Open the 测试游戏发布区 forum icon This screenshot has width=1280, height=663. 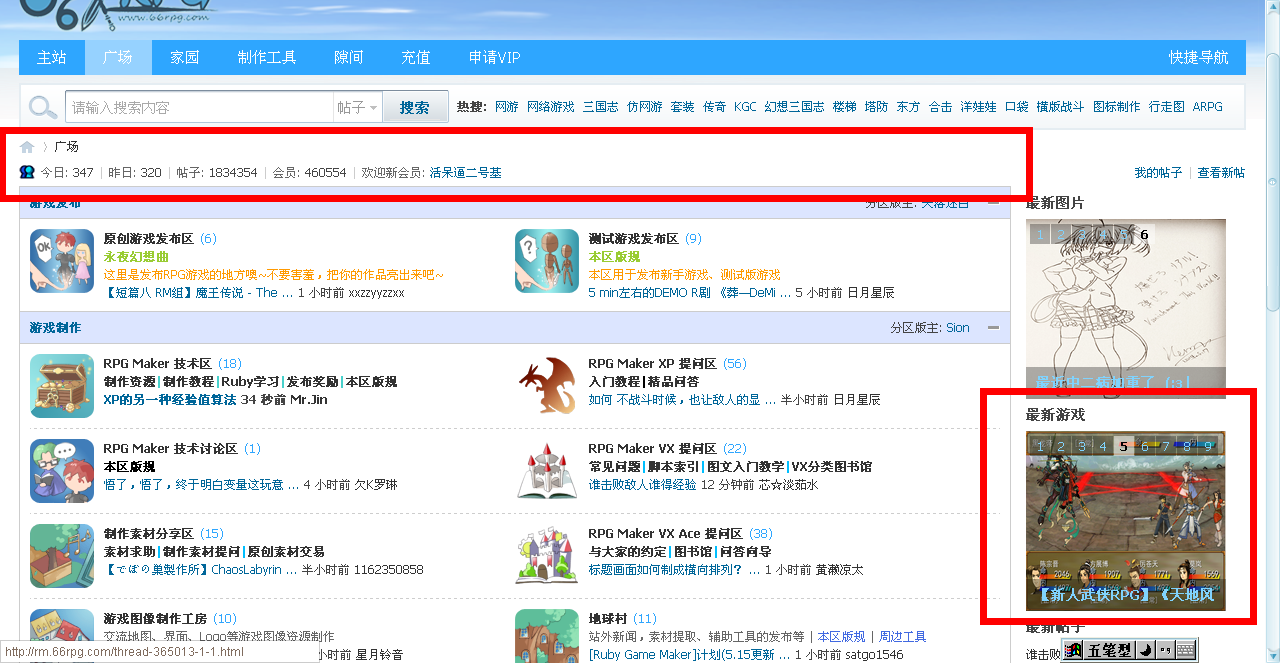click(547, 261)
